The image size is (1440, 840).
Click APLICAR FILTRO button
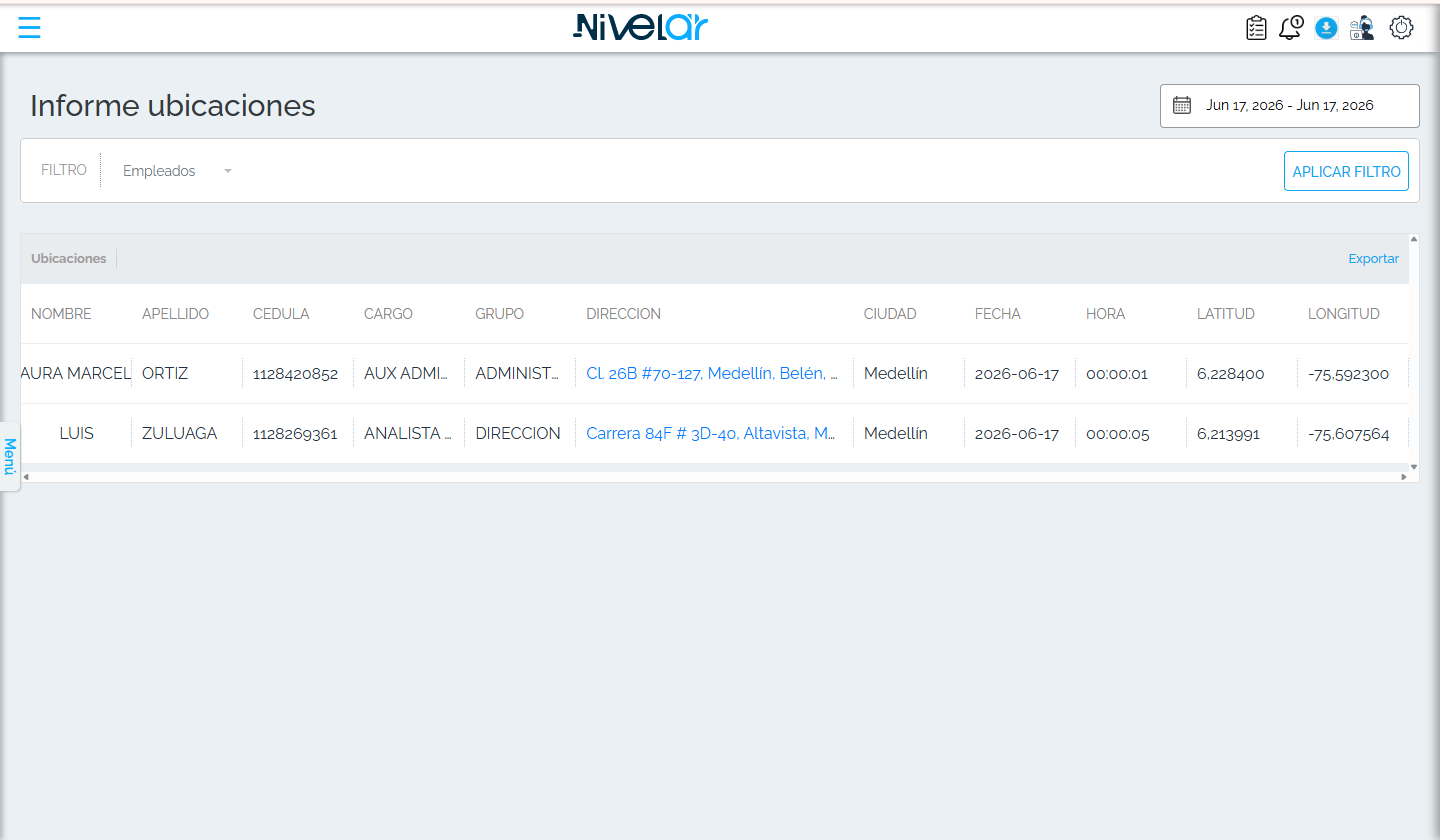pos(1346,171)
